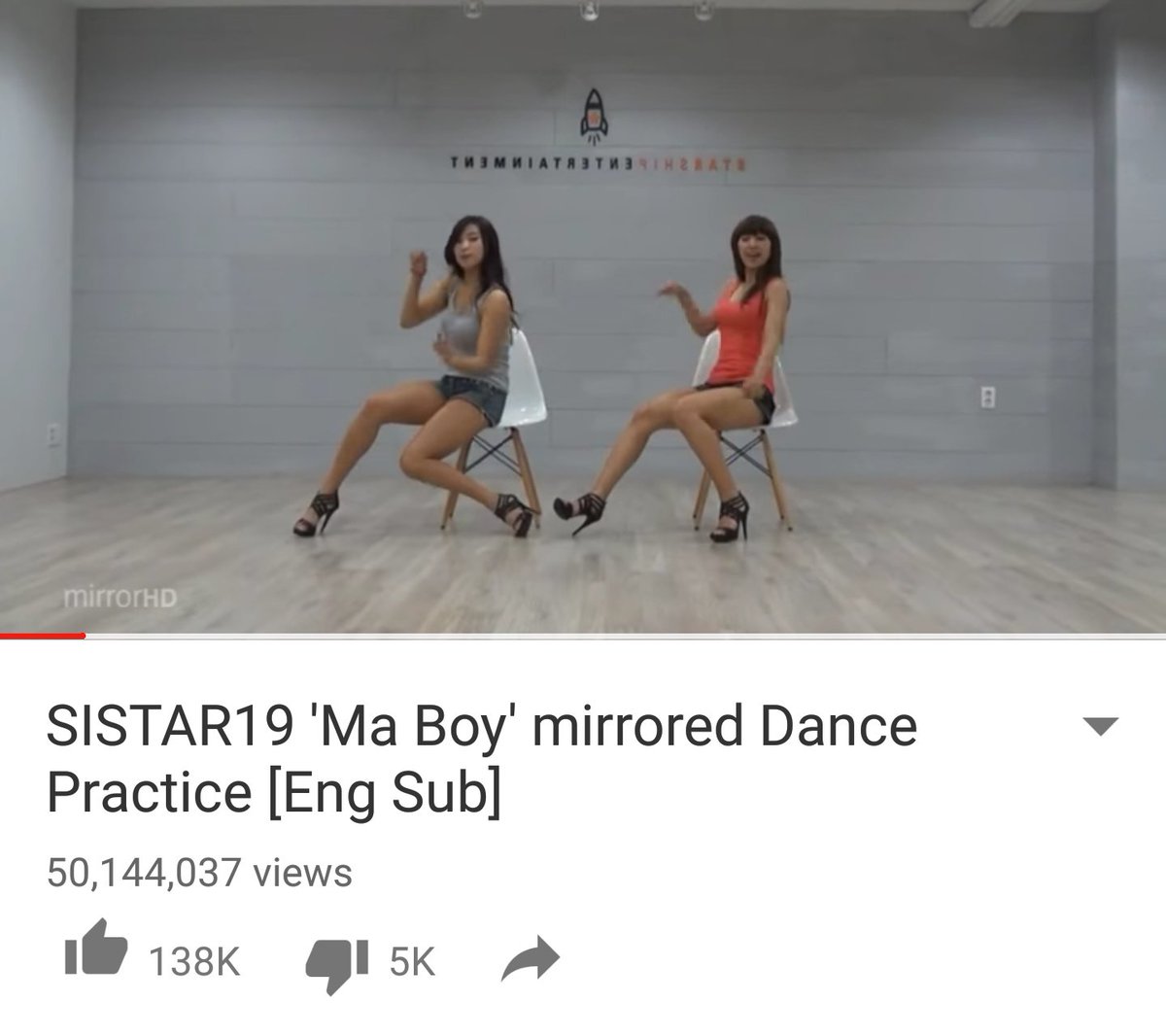Tap the thumbs down dislike icon
1166x1036 pixels.
click(337, 964)
